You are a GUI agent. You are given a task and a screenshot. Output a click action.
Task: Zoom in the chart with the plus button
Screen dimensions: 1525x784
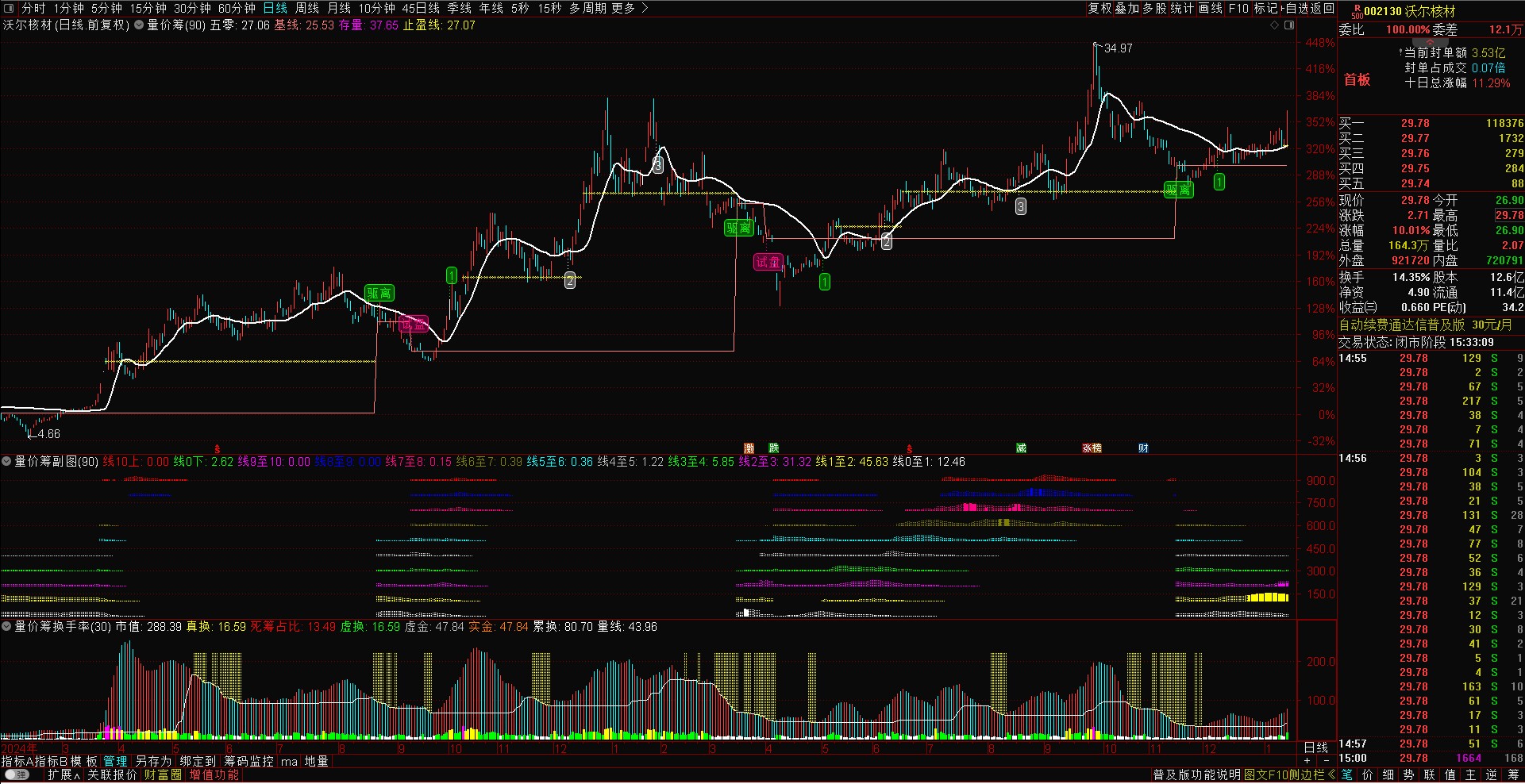tap(1307, 760)
